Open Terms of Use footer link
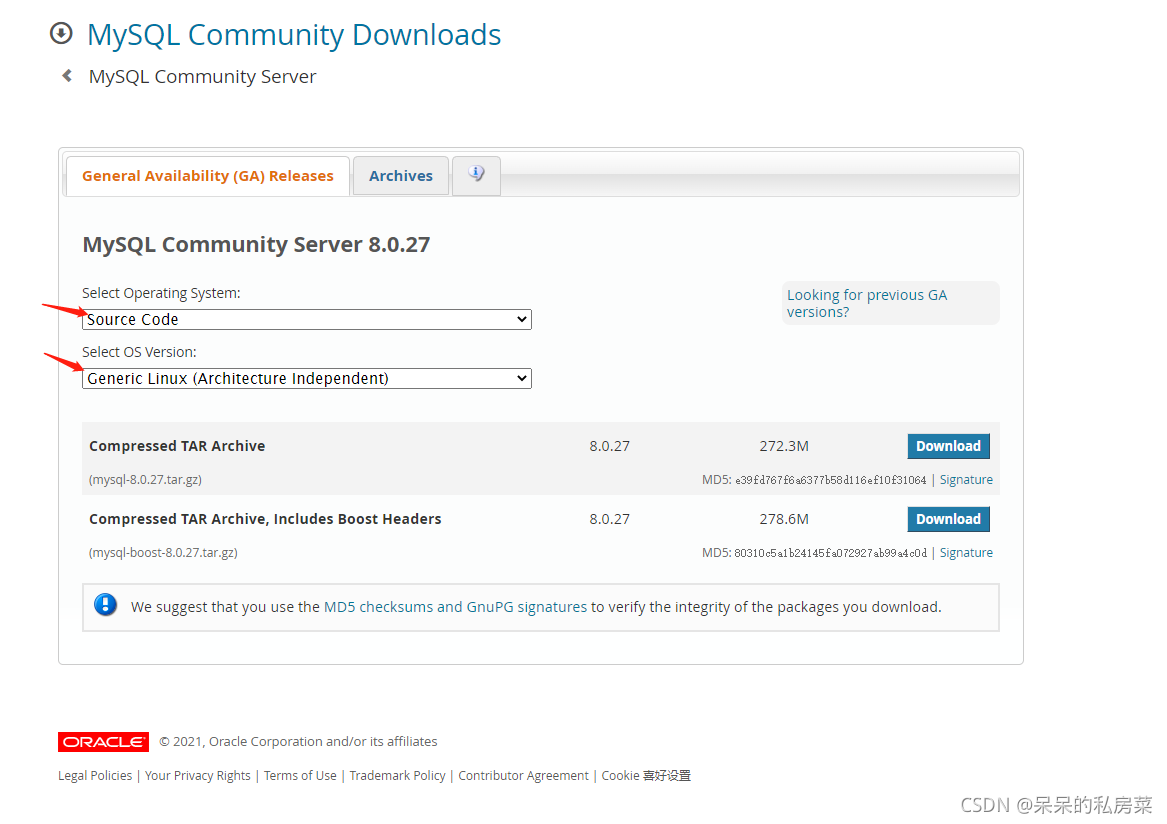This screenshot has height=824, width=1167. [300, 776]
